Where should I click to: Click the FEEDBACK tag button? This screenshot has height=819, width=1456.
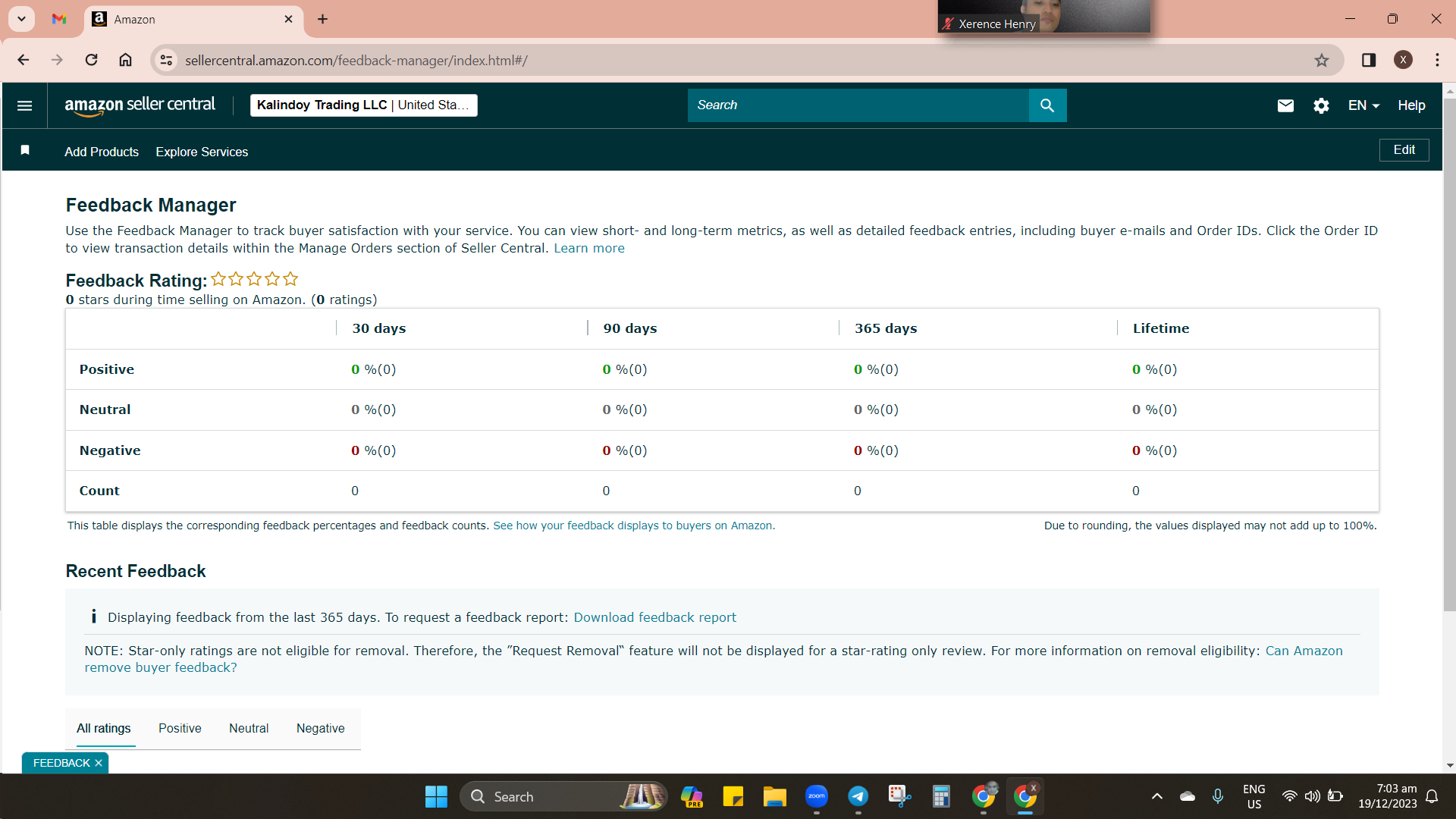pos(61,763)
